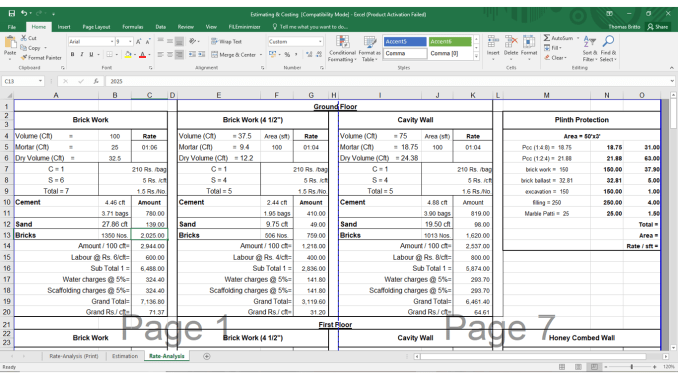Add a new sheet with plus icon
Viewport: 678px width, 381px height.
(207, 356)
